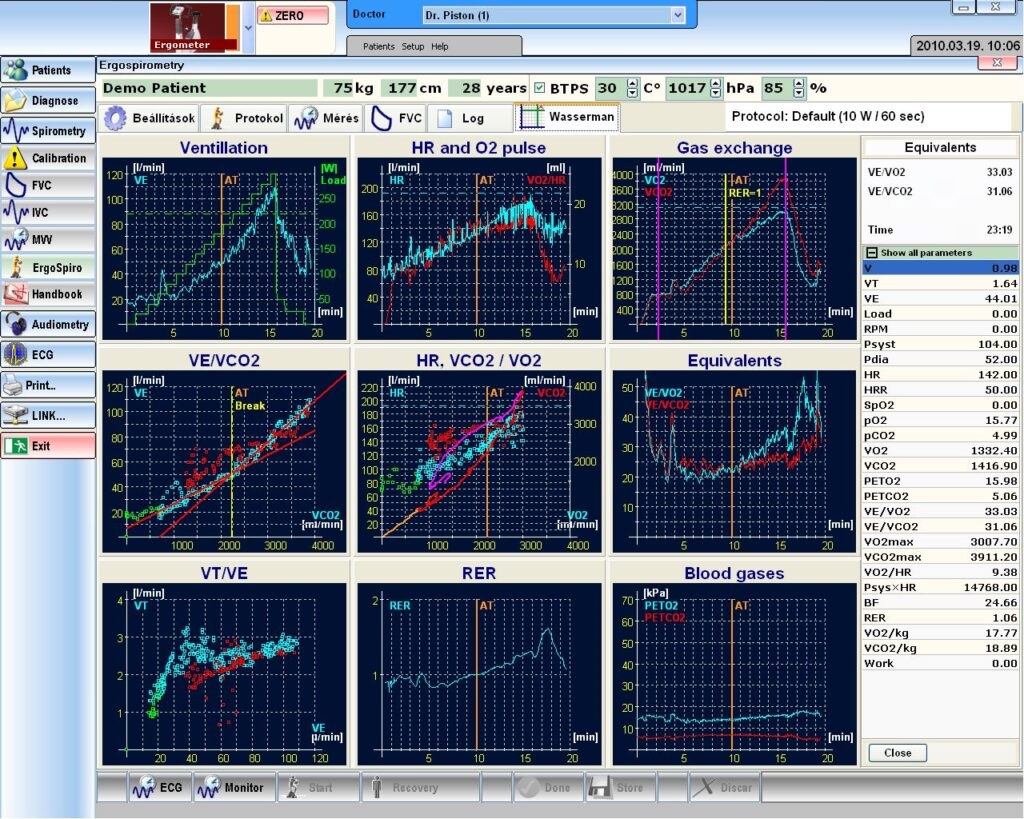Open the Help menu
Viewport: 1024px width, 819px height.
440,46
